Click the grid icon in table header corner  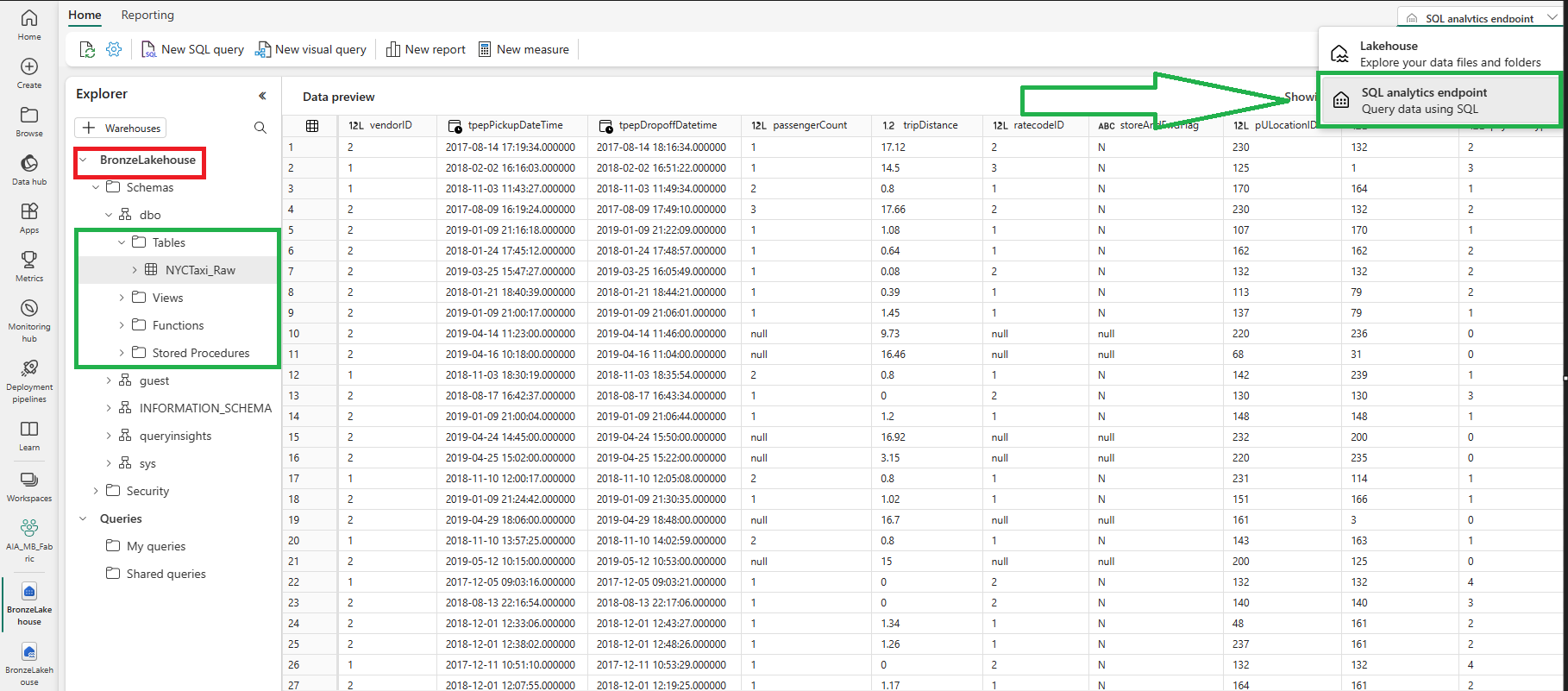pyautogui.click(x=312, y=126)
